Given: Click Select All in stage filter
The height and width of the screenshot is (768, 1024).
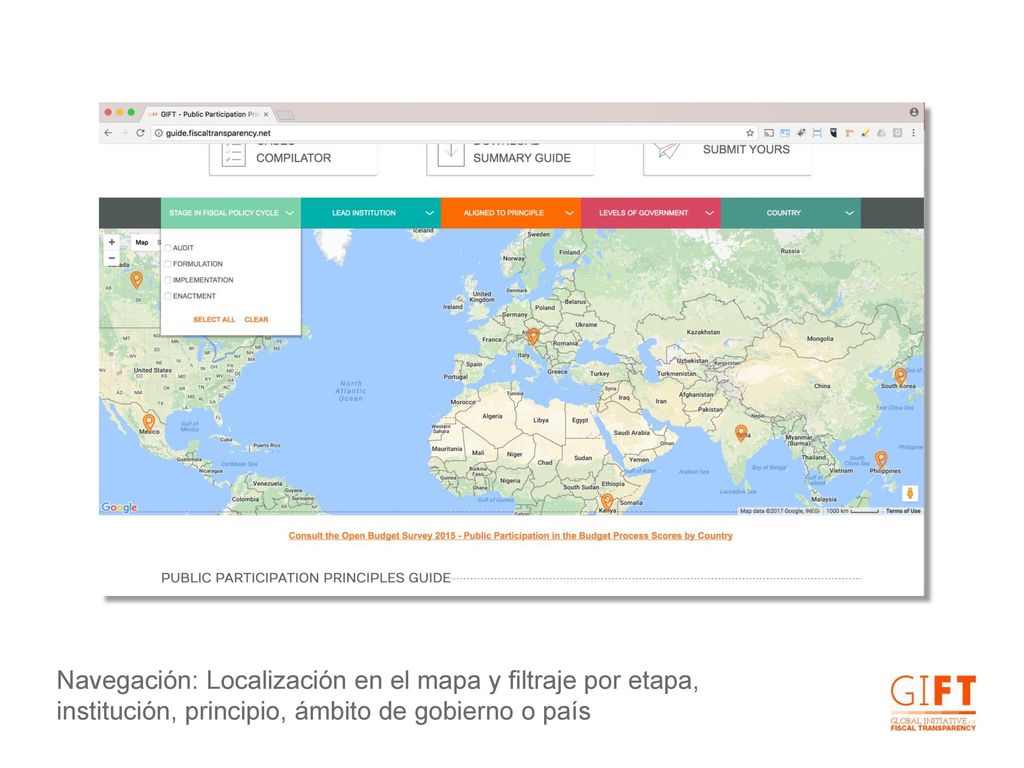Looking at the screenshot, I should (214, 319).
